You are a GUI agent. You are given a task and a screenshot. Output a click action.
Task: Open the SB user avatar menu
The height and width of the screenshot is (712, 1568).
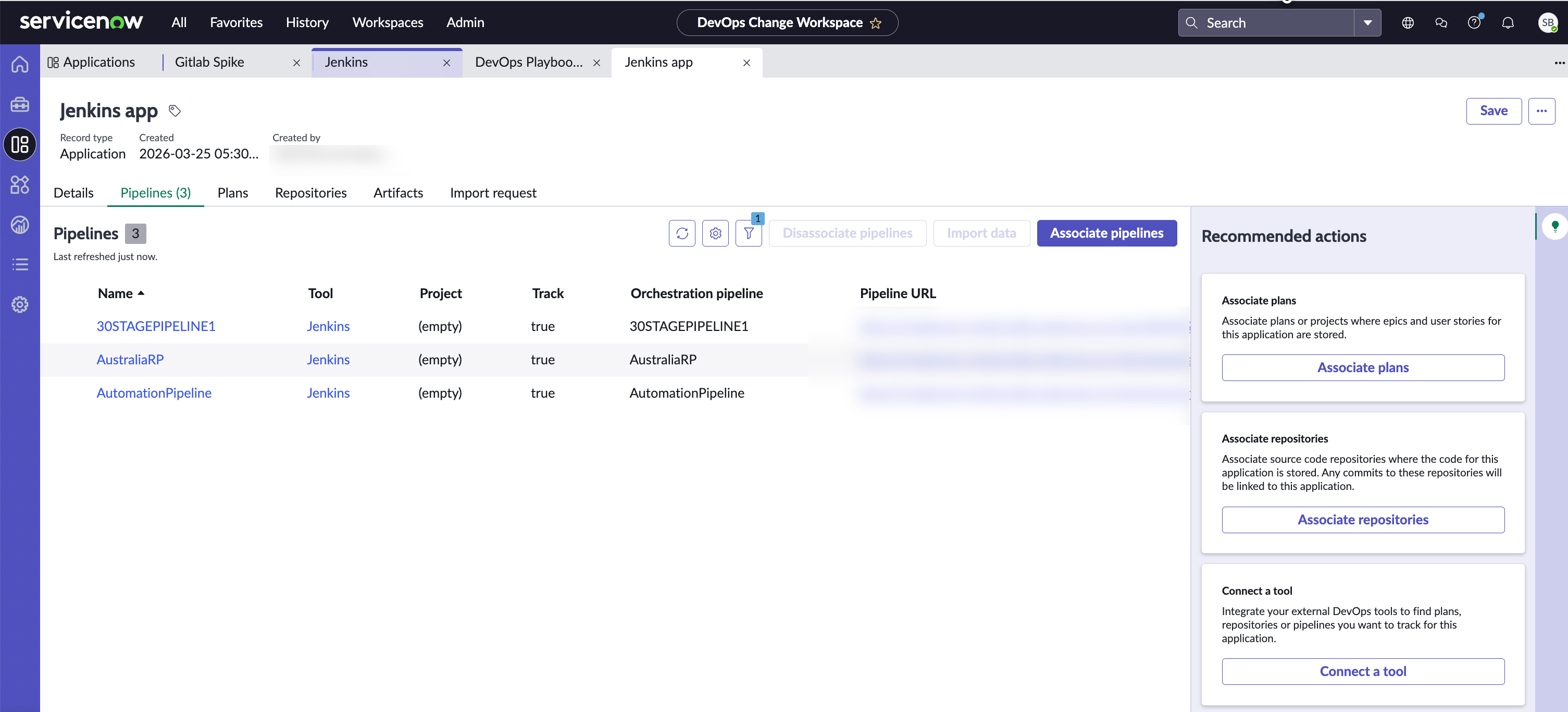tap(1547, 23)
